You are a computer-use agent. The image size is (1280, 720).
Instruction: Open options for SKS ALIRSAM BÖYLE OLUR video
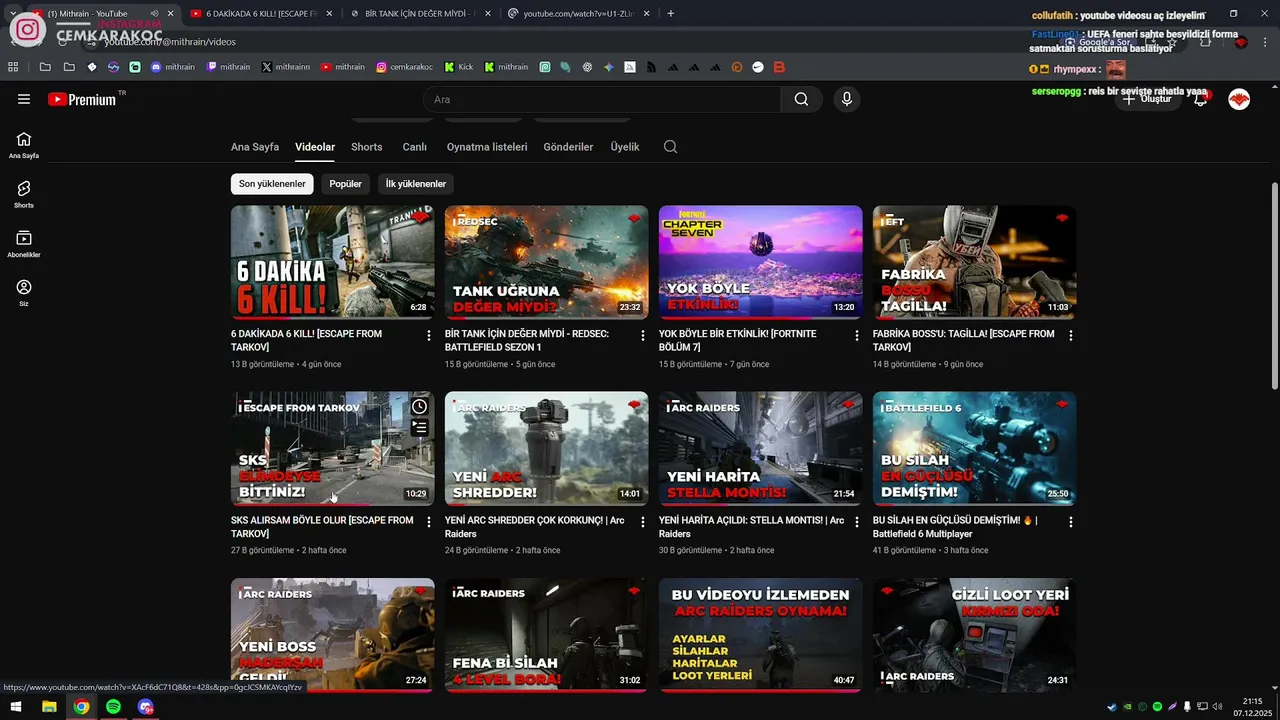(x=429, y=522)
